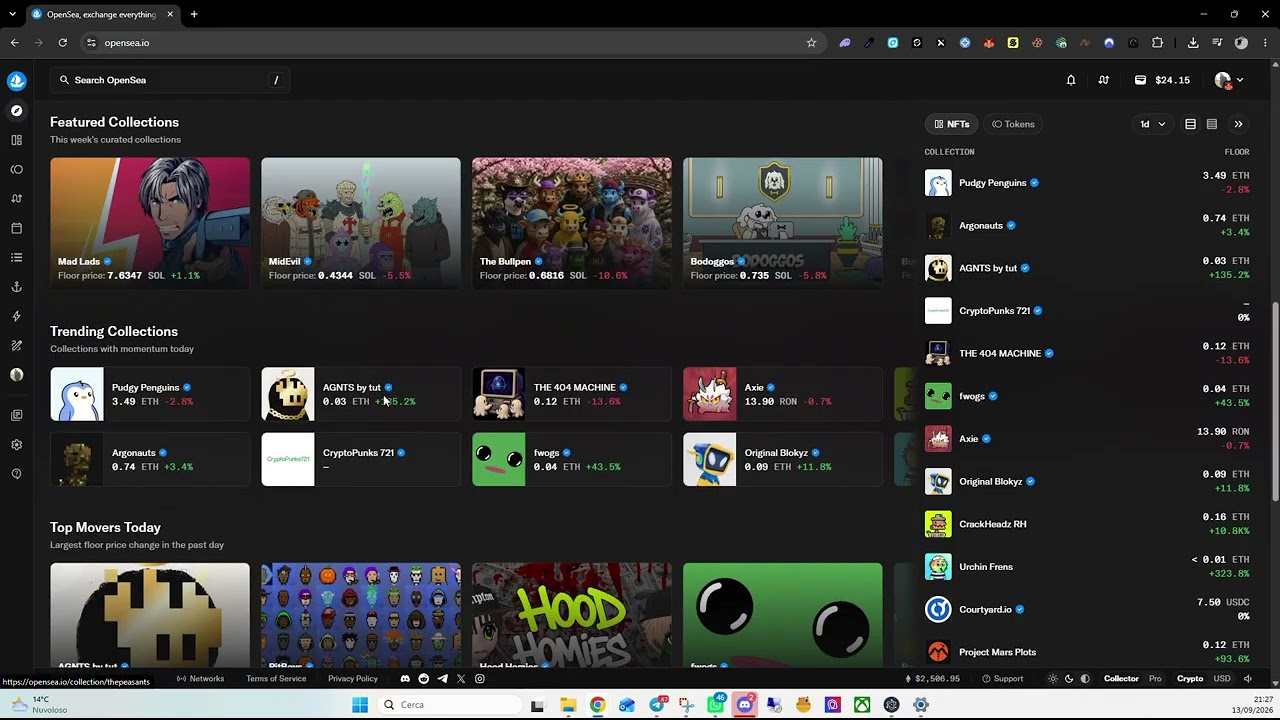Viewport: 1280px width, 720px height.
Task: Open Windows Start button on taskbar
Action: coord(360,705)
